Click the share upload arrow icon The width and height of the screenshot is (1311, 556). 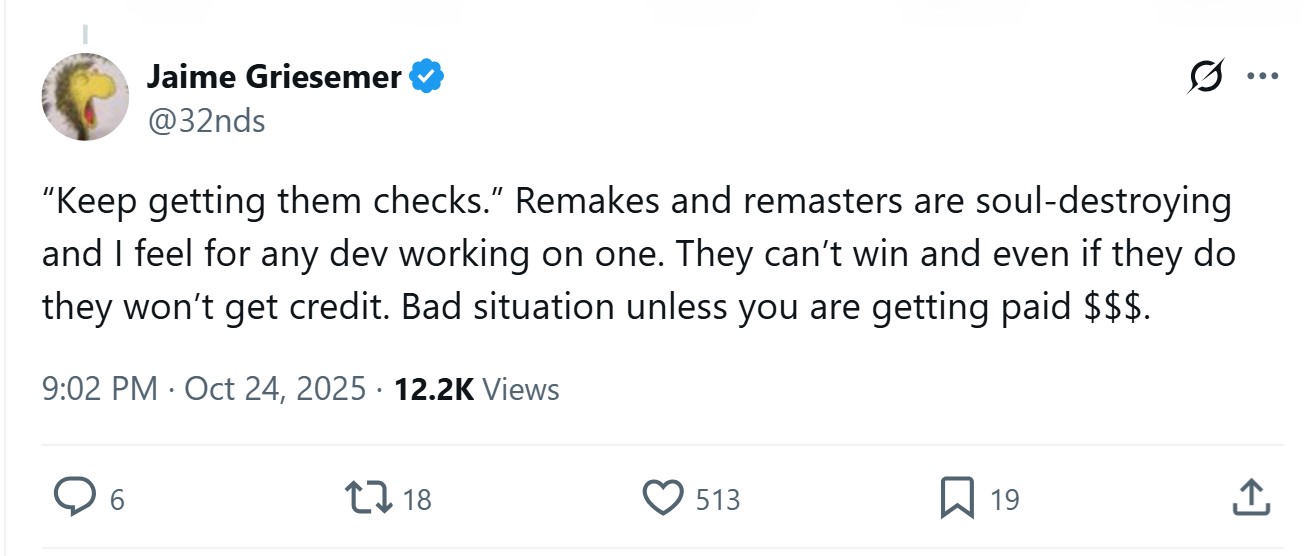1250,498
